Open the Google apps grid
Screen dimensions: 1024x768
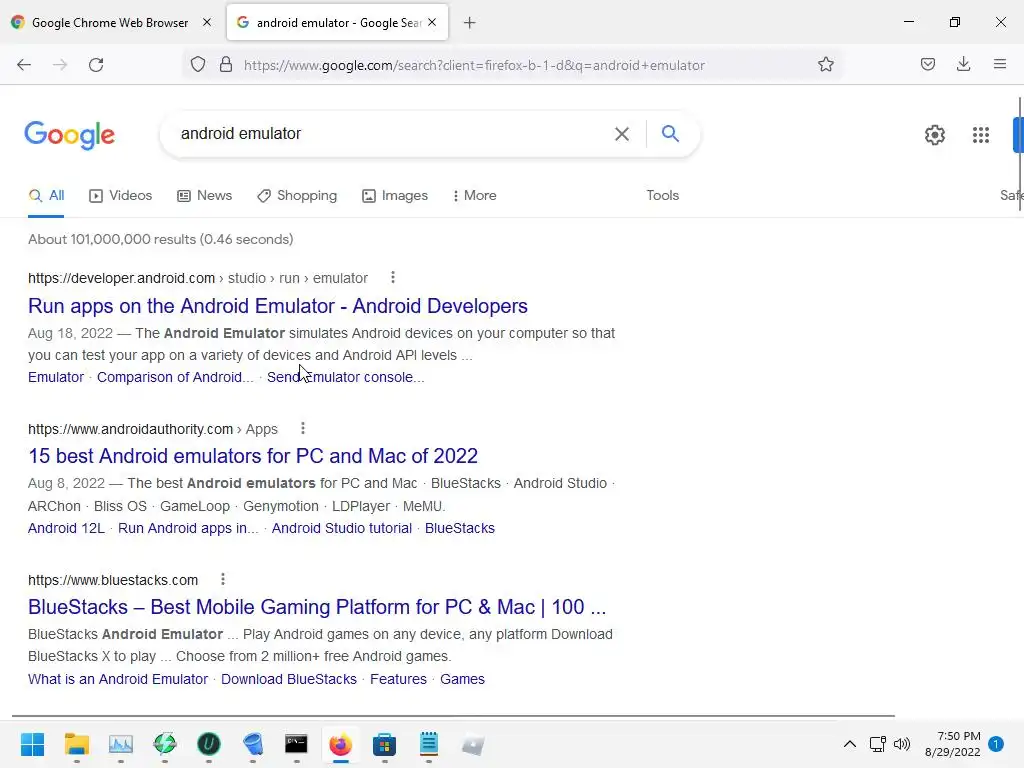click(980, 135)
